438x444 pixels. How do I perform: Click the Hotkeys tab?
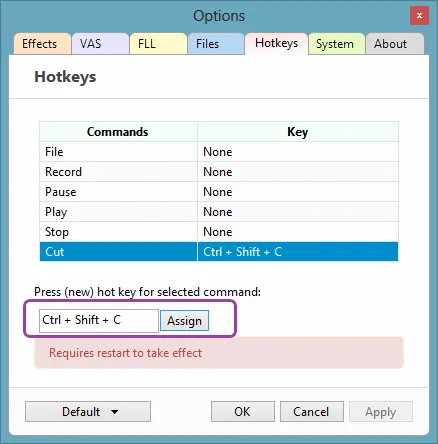(276, 43)
